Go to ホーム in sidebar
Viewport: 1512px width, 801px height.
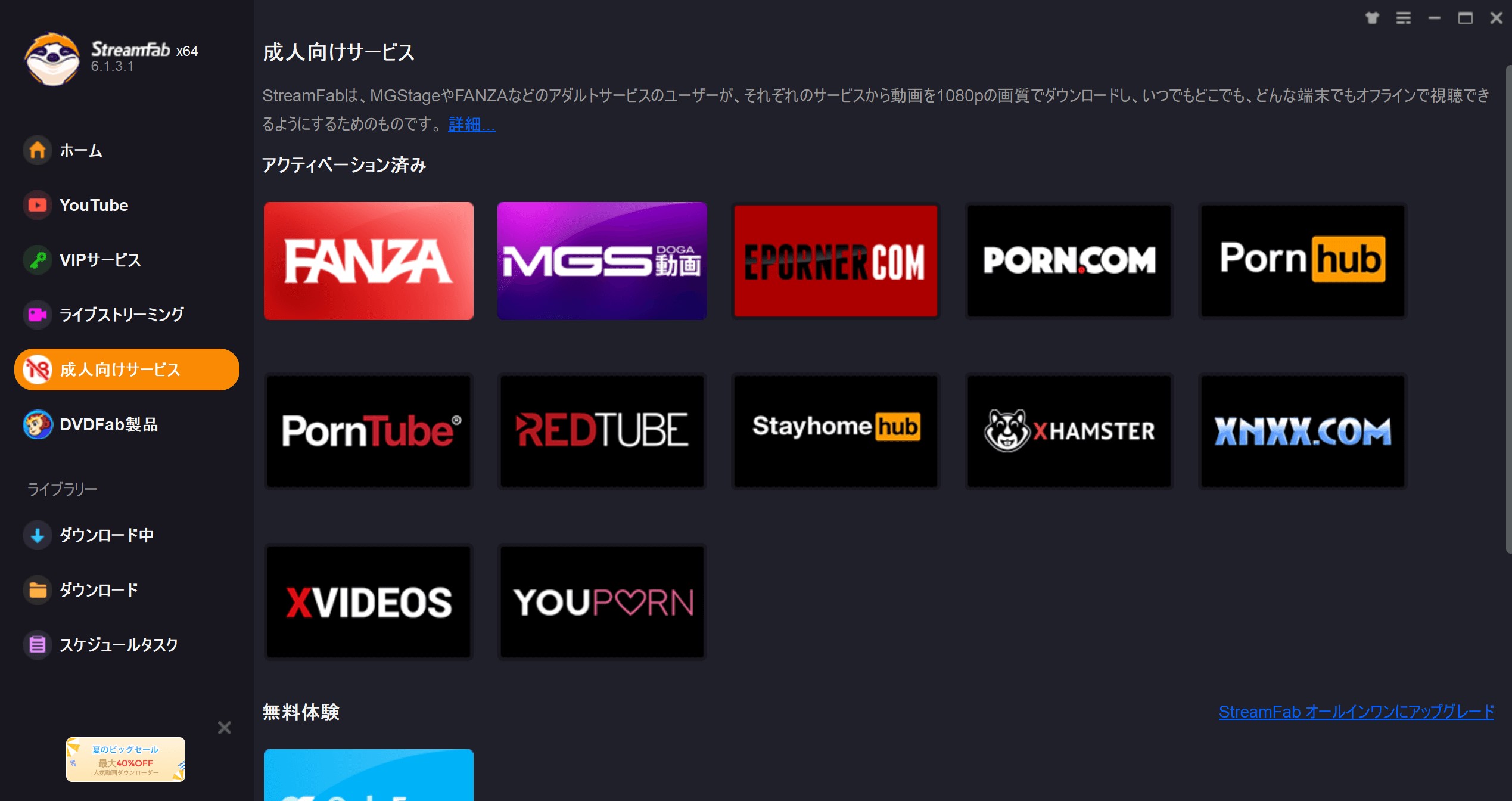pos(81,150)
